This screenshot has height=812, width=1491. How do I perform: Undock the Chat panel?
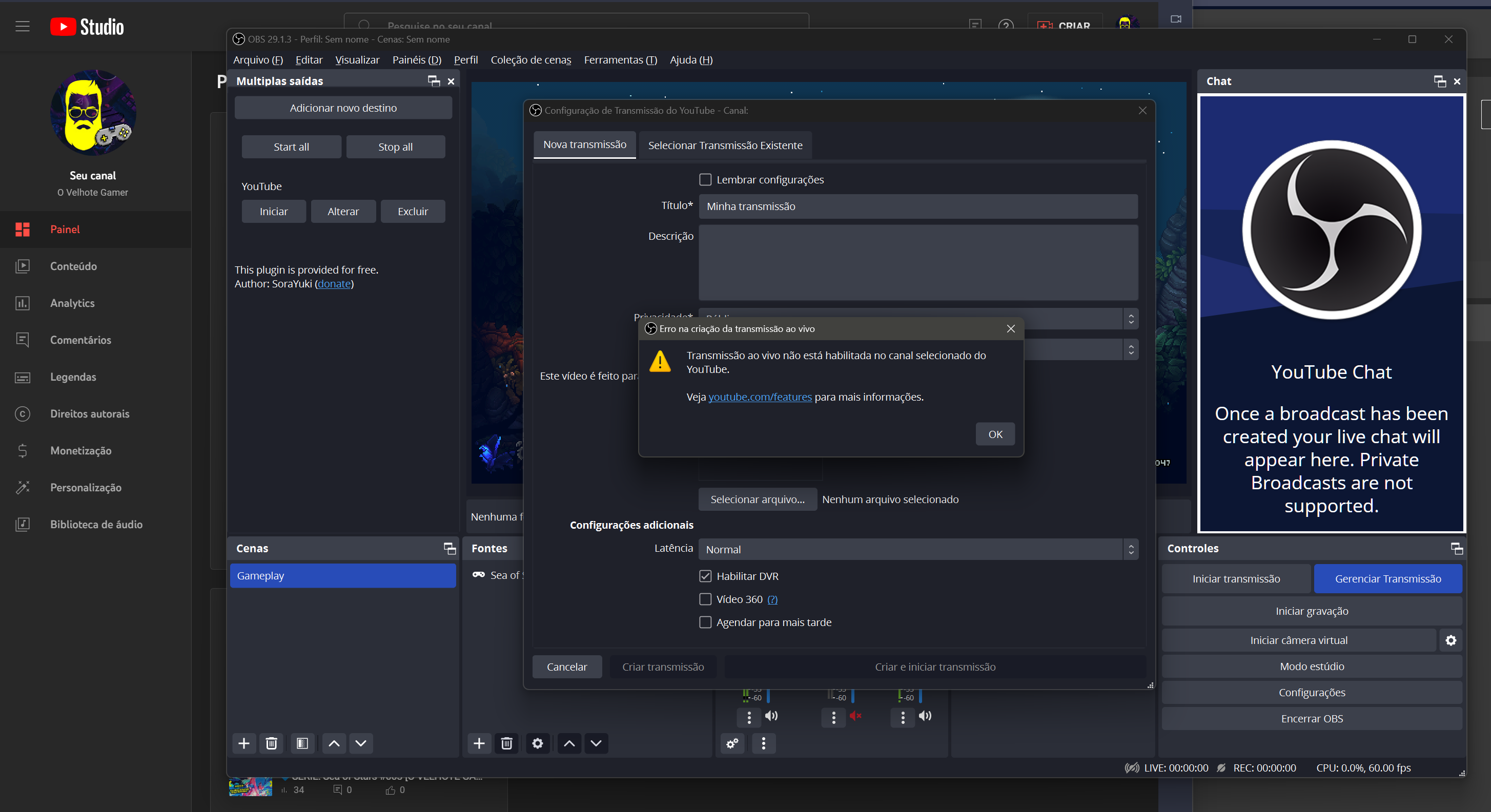1440,81
